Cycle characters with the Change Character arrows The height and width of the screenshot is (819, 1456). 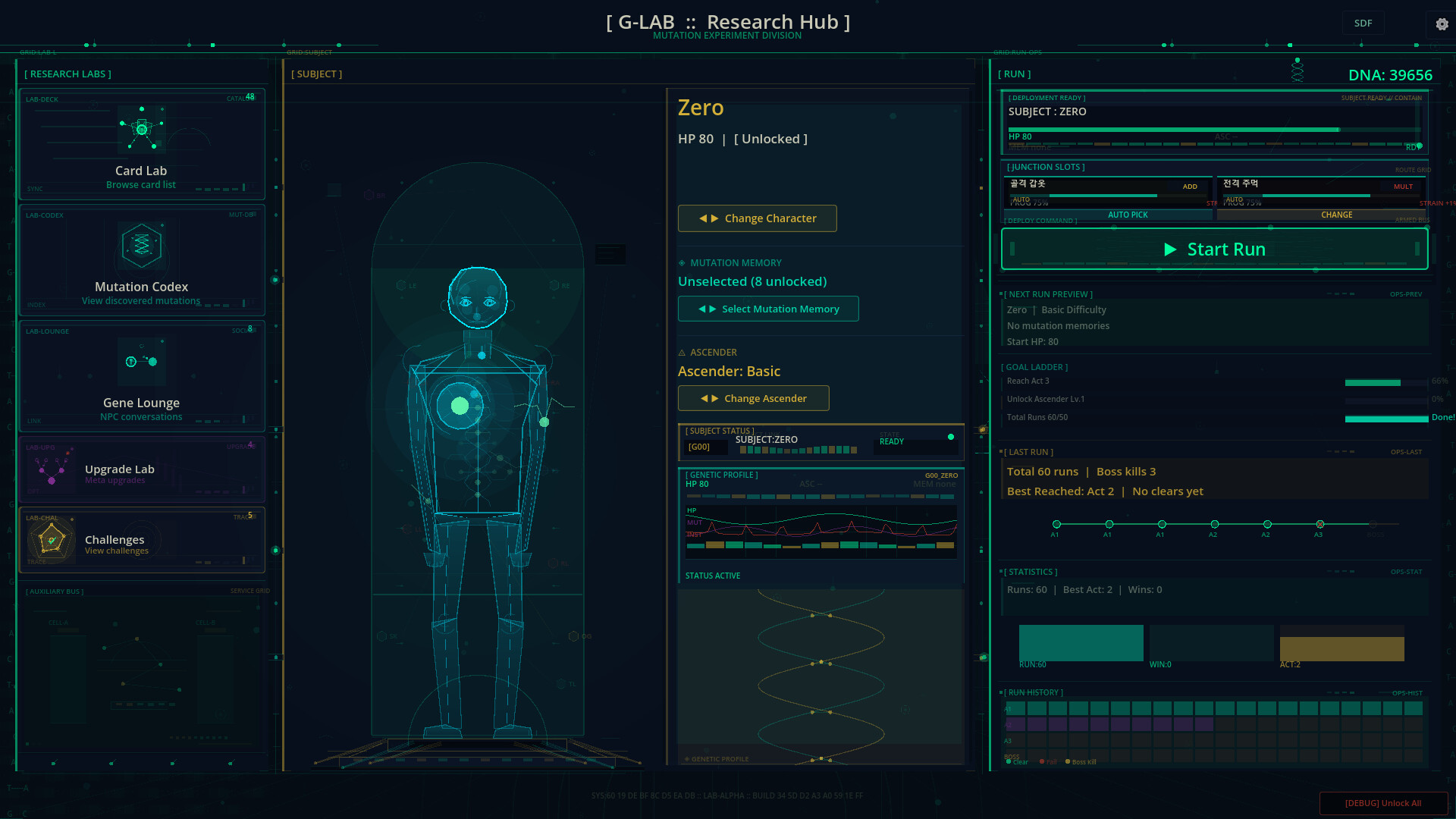point(757,218)
